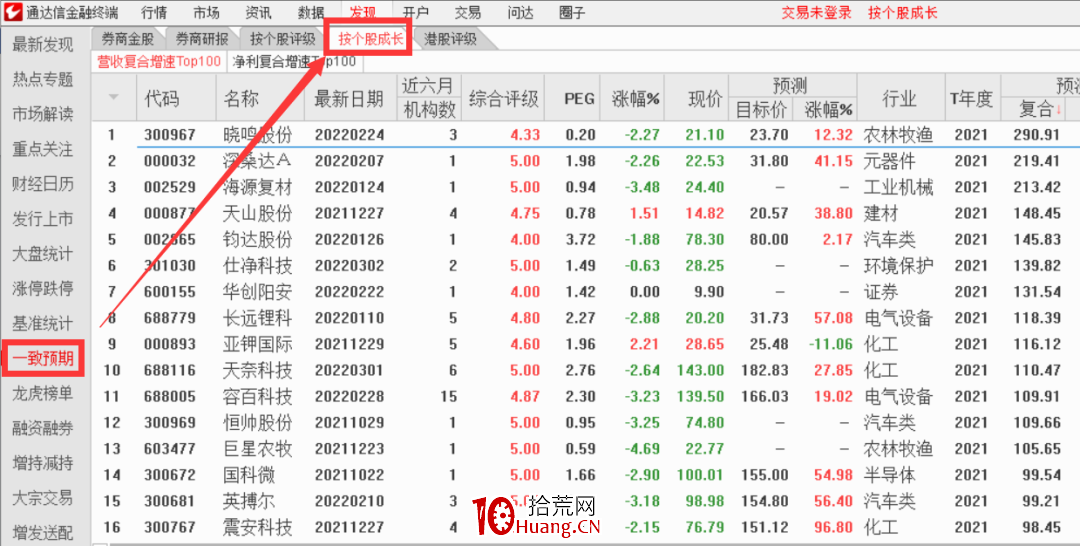This screenshot has width=1080, height=546.
Task: Open 融资融券 in the sidebar
Action: 43,428
